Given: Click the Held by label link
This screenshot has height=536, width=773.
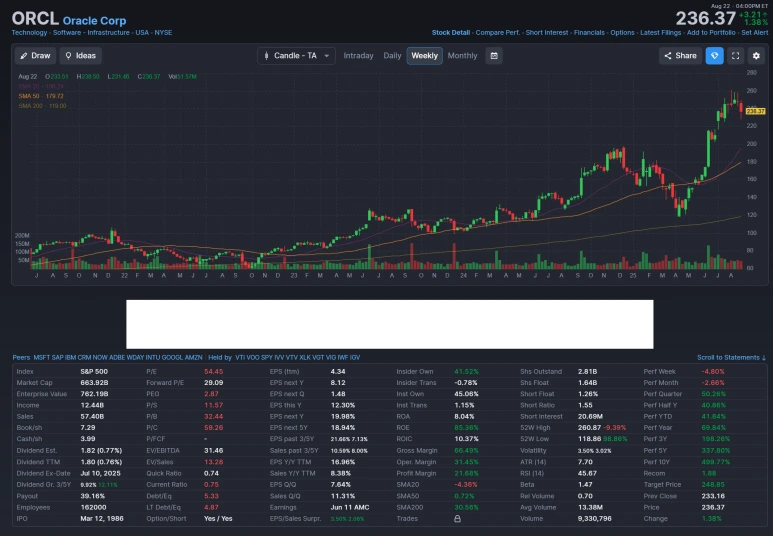Looking at the screenshot, I should pos(220,357).
